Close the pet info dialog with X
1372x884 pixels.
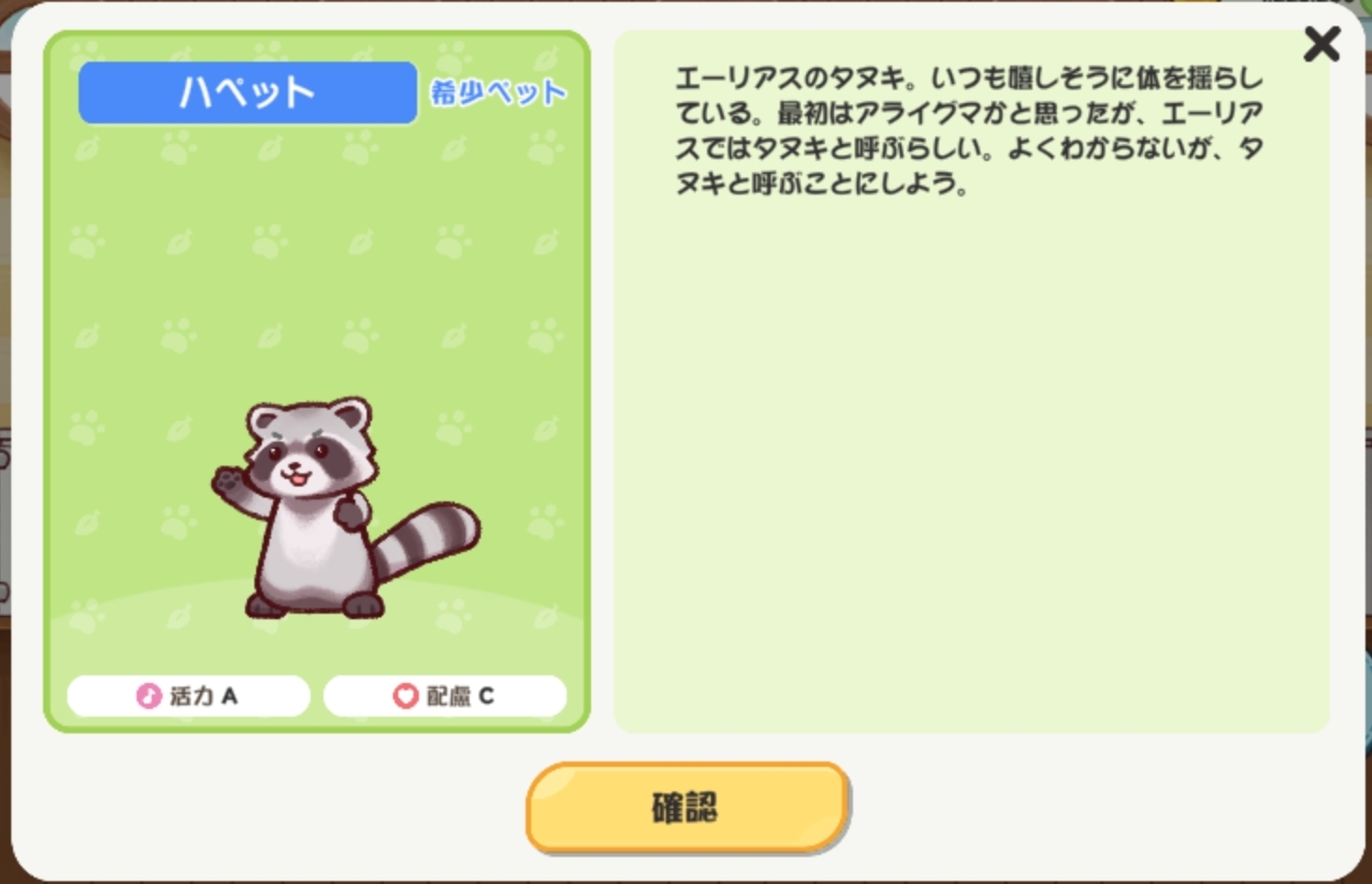coord(1321,44)
